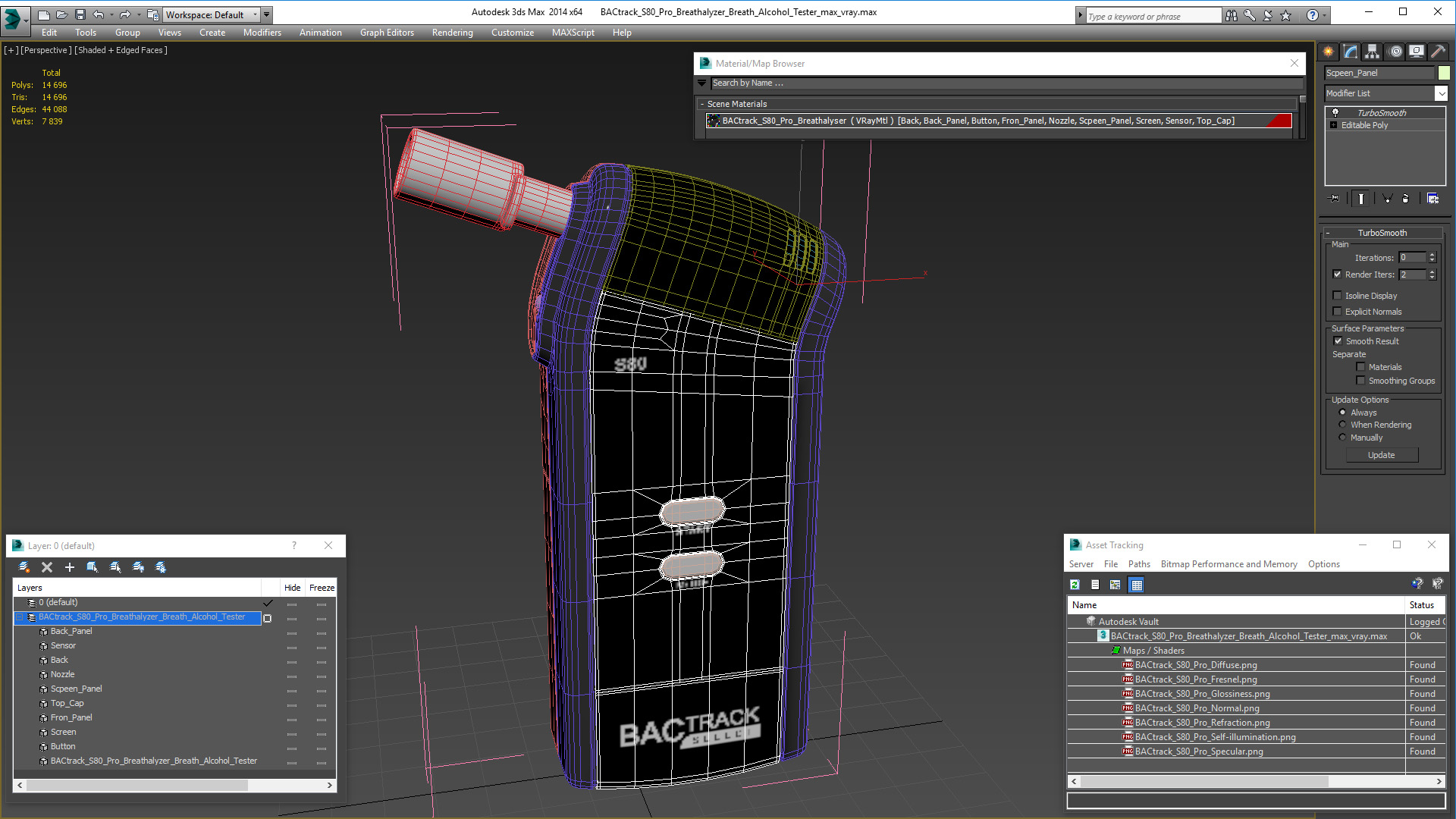Click the Save File floppy icon
Viewport: 1456px width, 819px height.
coord(80,14)
